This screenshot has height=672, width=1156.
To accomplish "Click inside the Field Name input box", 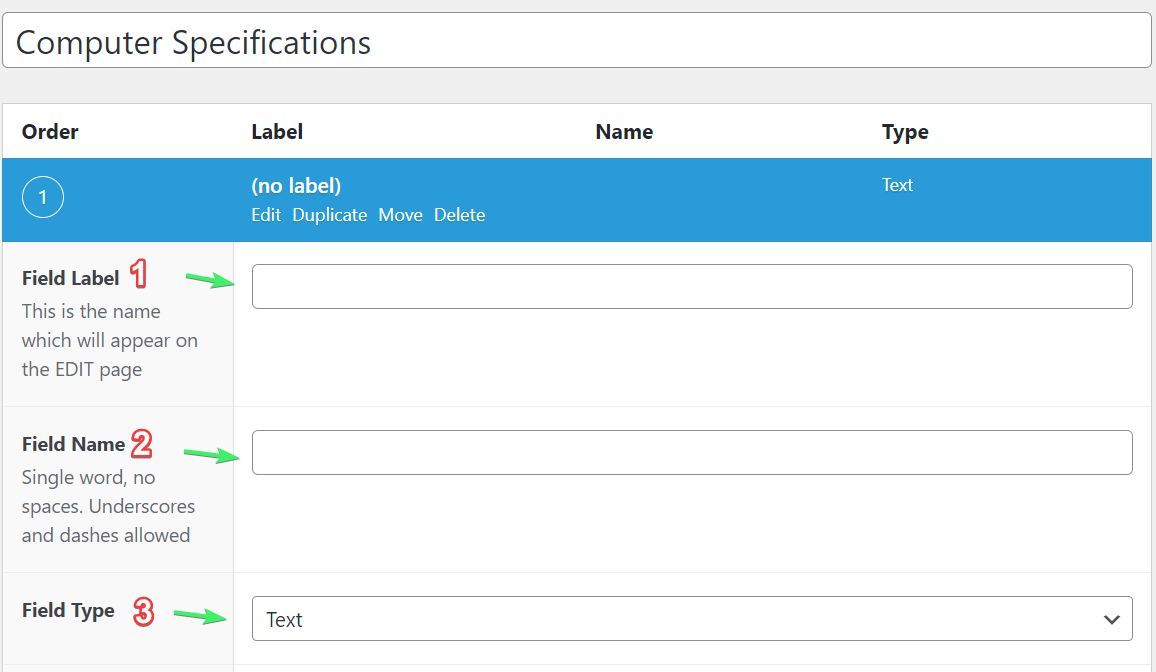I will click(x=692, y=452).
